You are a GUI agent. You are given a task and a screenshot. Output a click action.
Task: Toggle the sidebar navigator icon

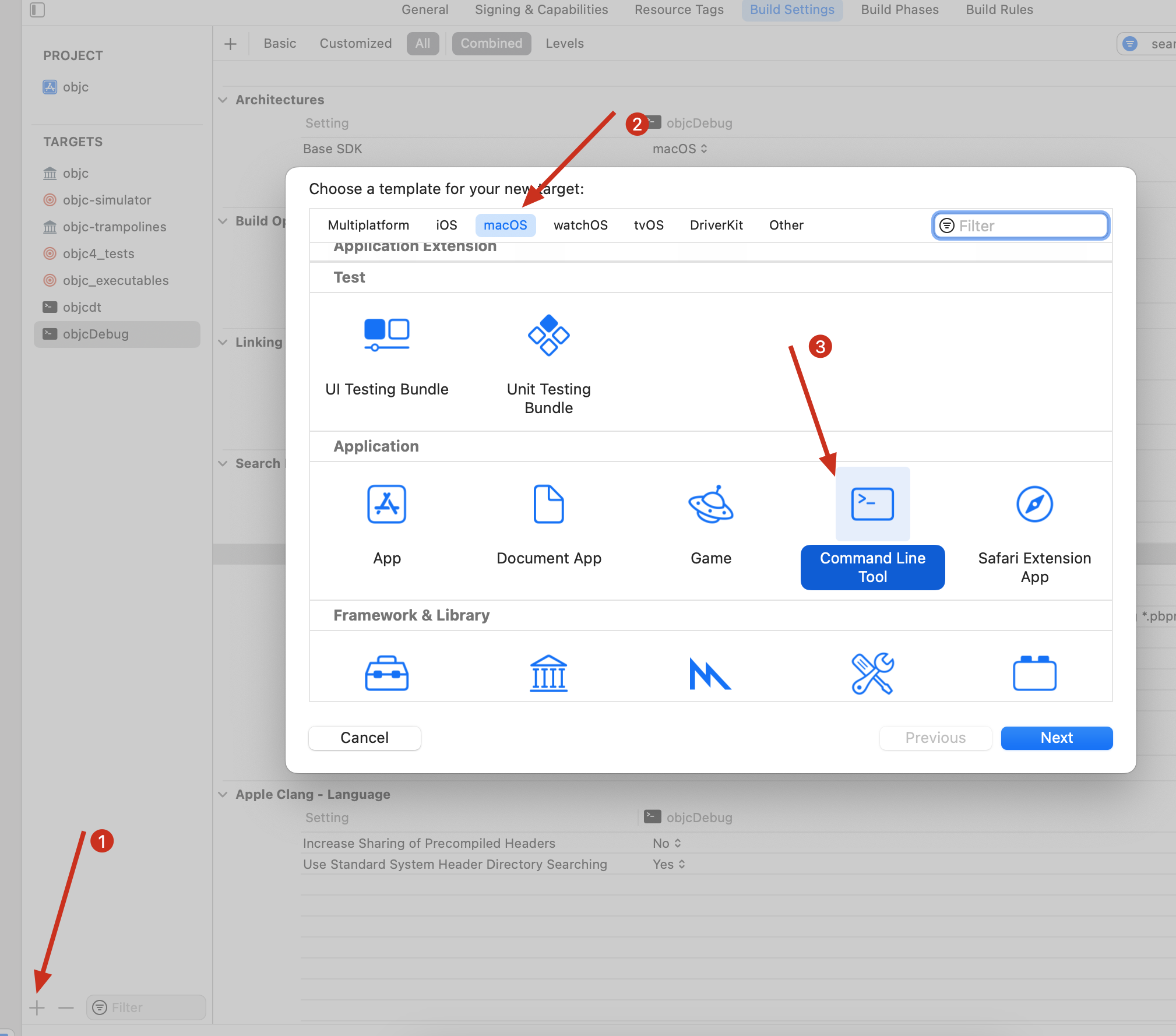tap(37, 10)
